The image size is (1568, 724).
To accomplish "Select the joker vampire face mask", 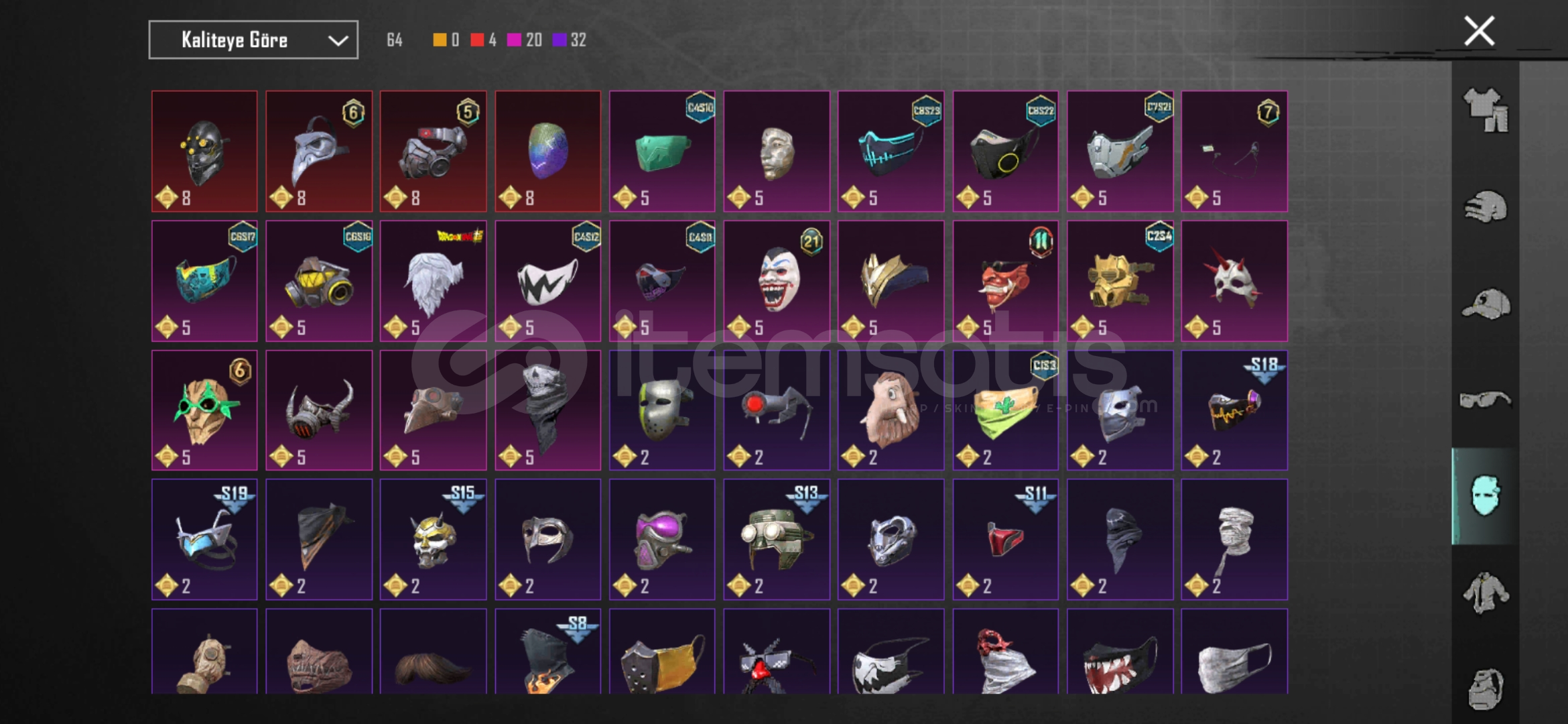I will (x=777, y=281).
